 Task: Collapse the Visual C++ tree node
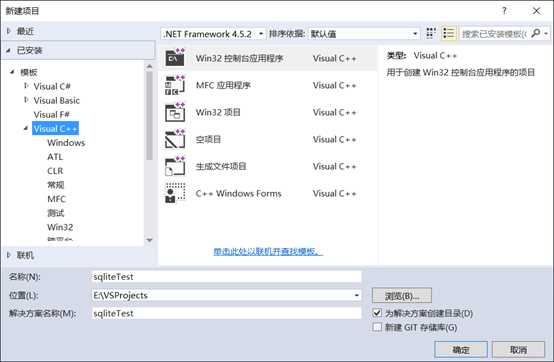(26, 128)
